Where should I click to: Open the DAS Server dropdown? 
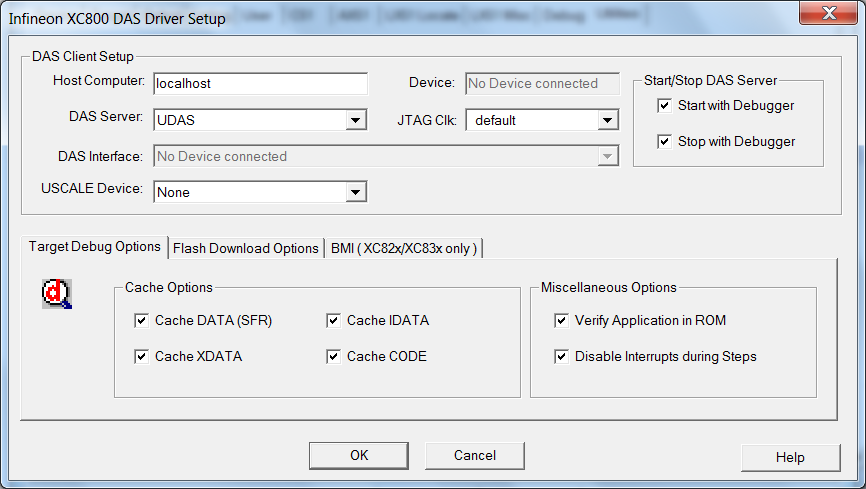355,121
